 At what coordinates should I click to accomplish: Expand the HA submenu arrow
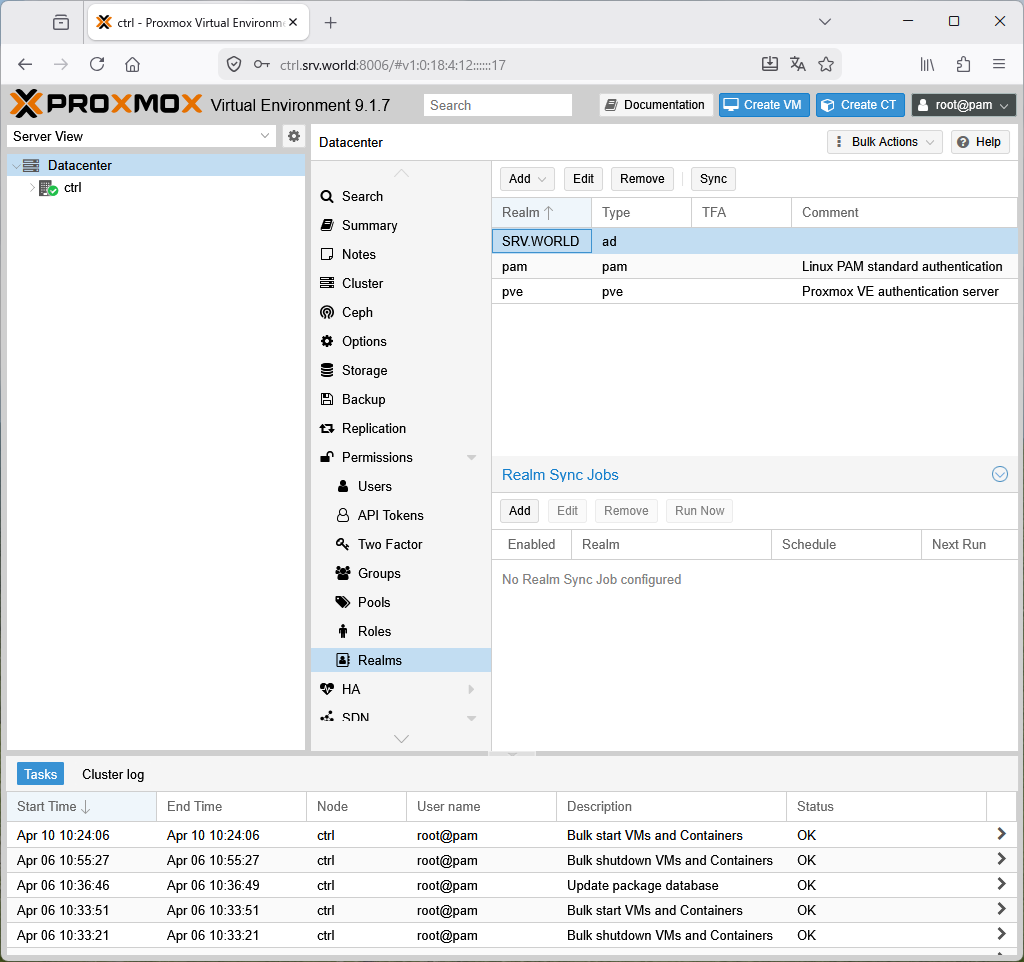point(472,689)
